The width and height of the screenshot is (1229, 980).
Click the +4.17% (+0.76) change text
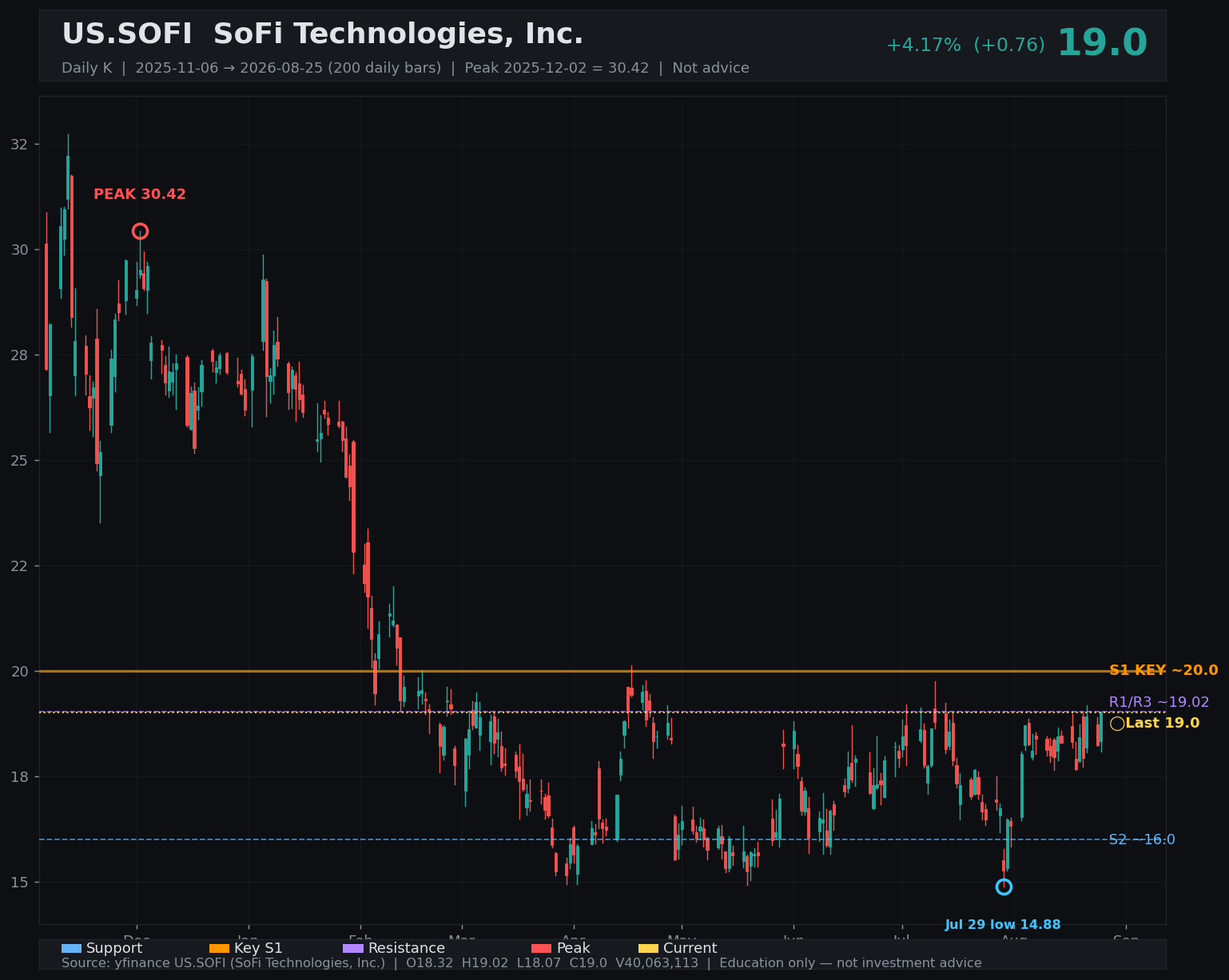(x=965, y=46)
